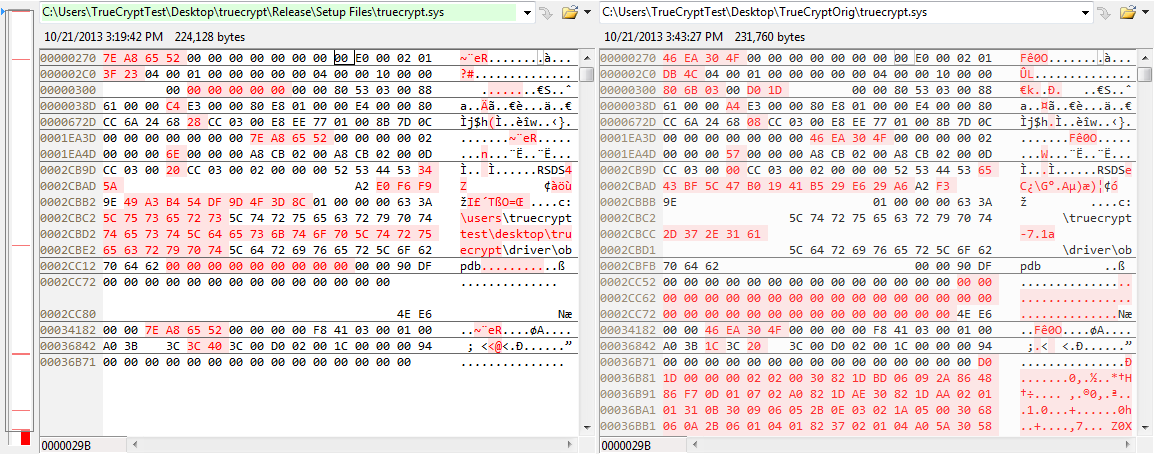Open dropdown arrow beside right folder icon
The image size is (1154, 454).
[1144, 13]
